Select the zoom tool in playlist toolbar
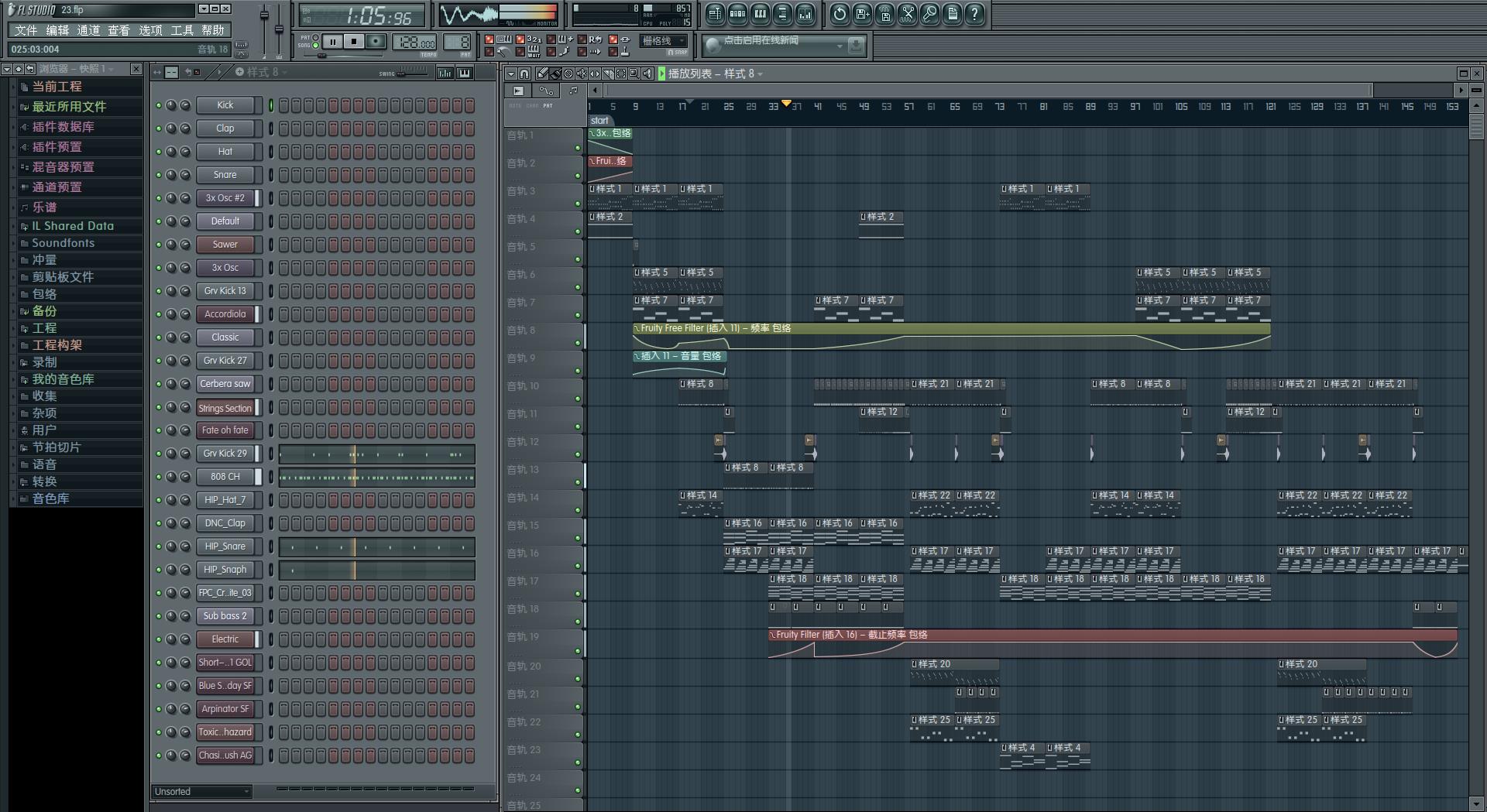The height and width of the screenshot is (812, 1487). 634,74
